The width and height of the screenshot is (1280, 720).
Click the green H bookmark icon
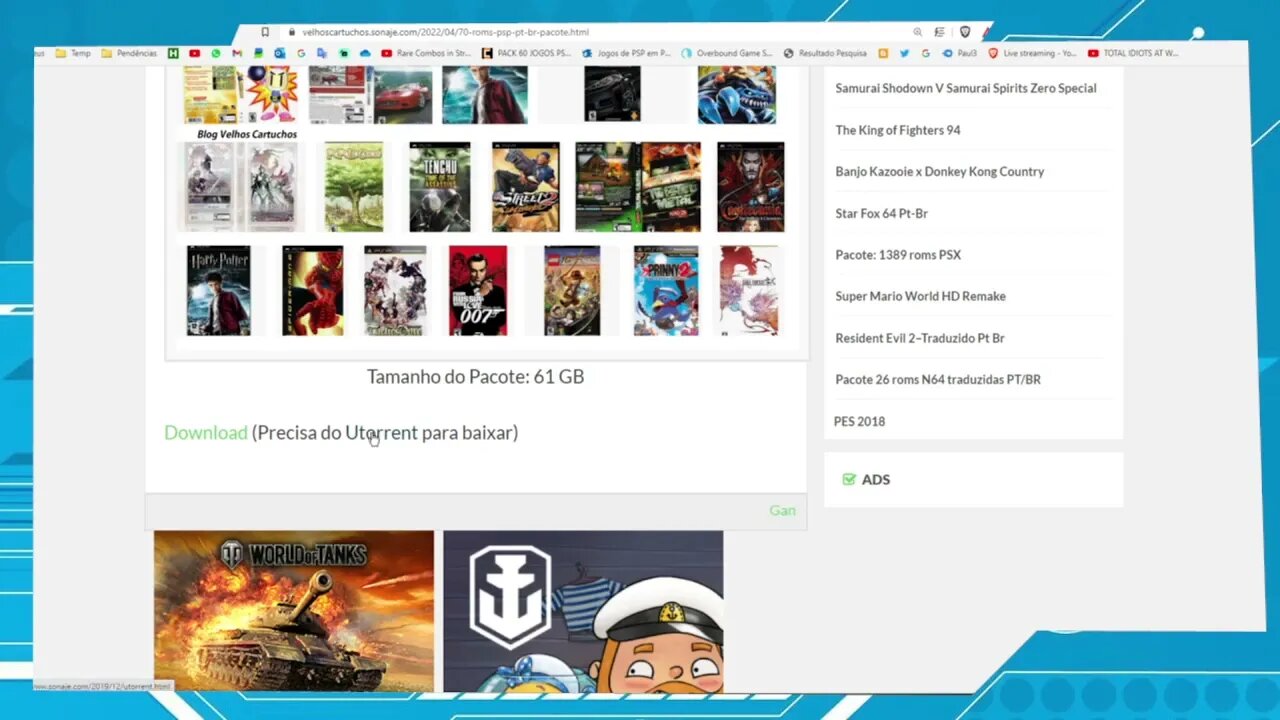pos(173,53)
